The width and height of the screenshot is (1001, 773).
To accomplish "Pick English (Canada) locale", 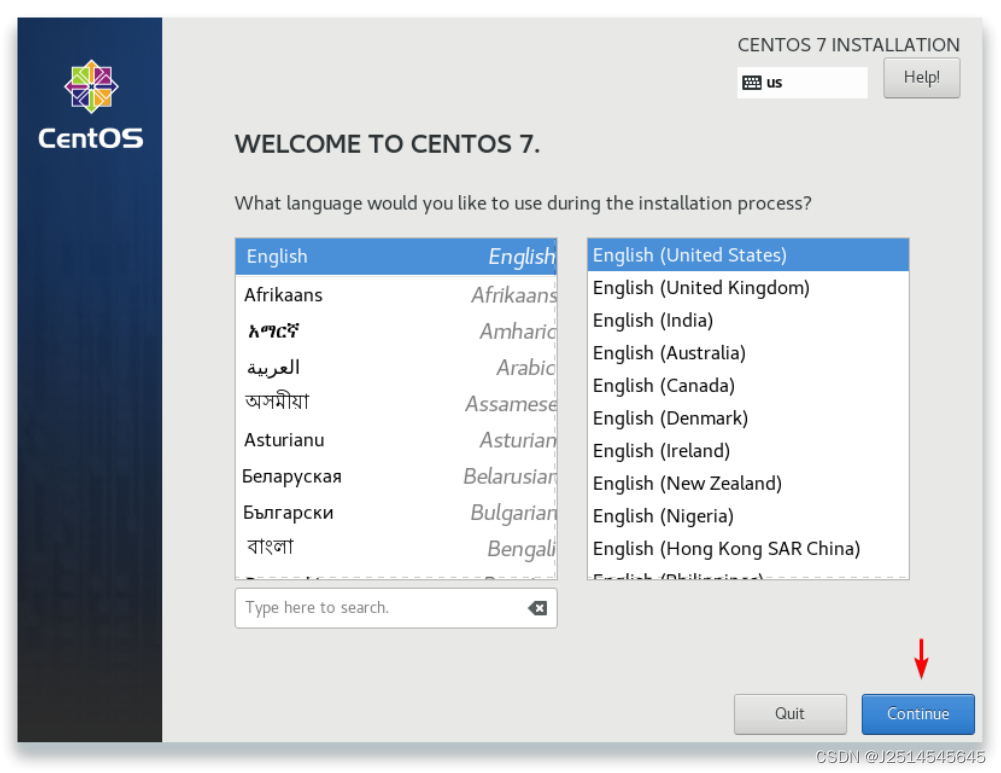I will (x=748, y=386).
